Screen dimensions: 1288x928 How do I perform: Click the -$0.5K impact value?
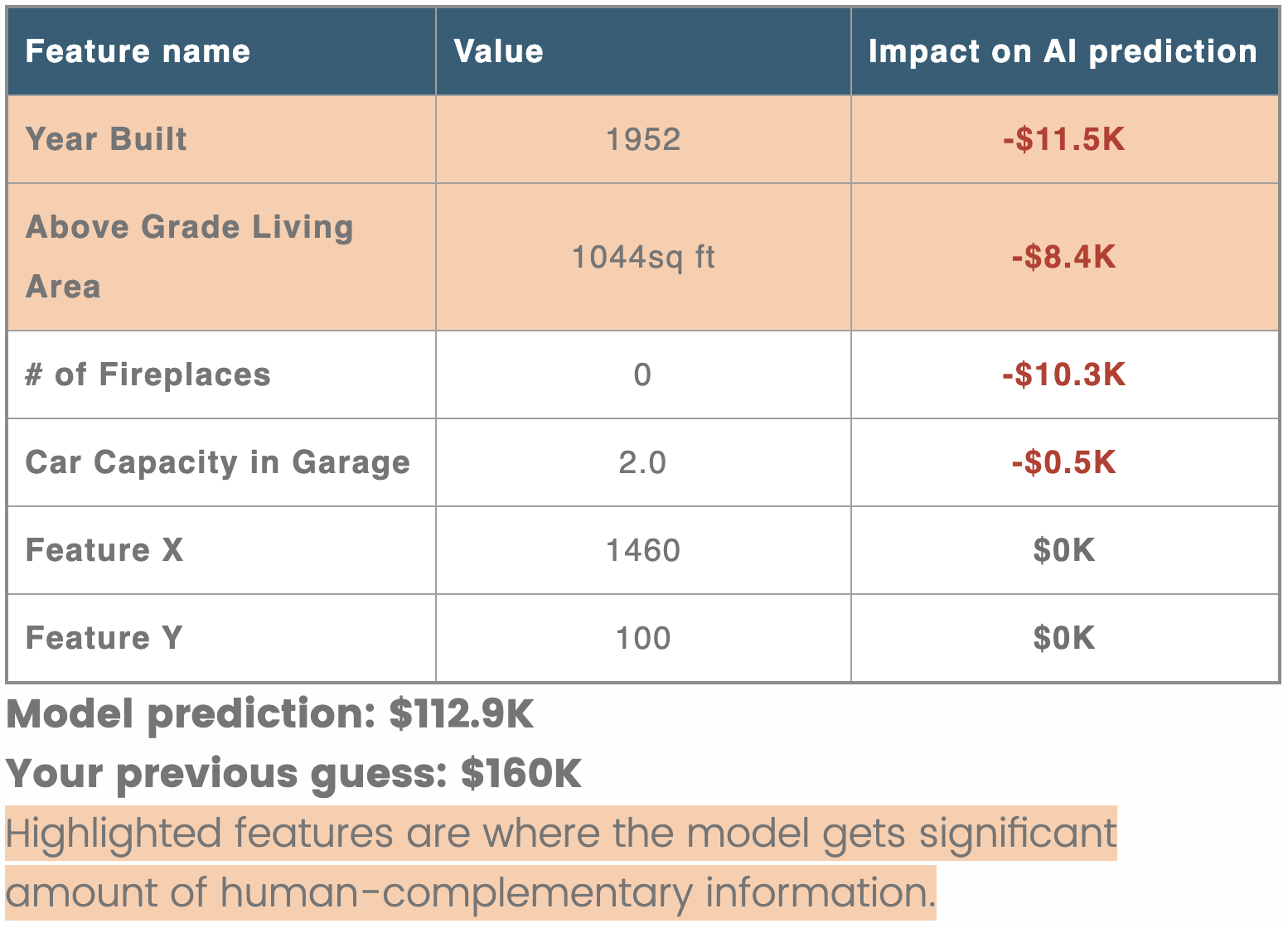1064,462
